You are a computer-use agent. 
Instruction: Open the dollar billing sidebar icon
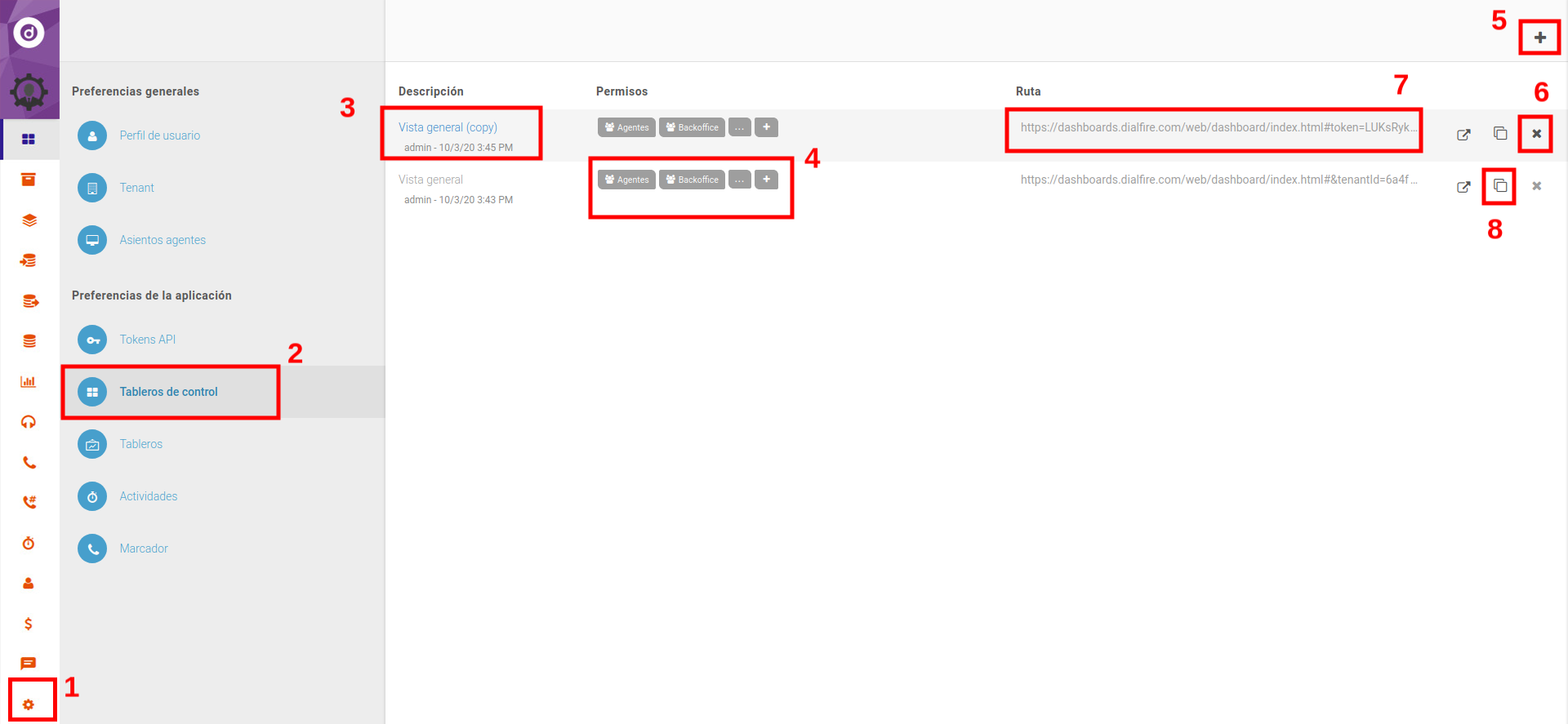[29, 624]
